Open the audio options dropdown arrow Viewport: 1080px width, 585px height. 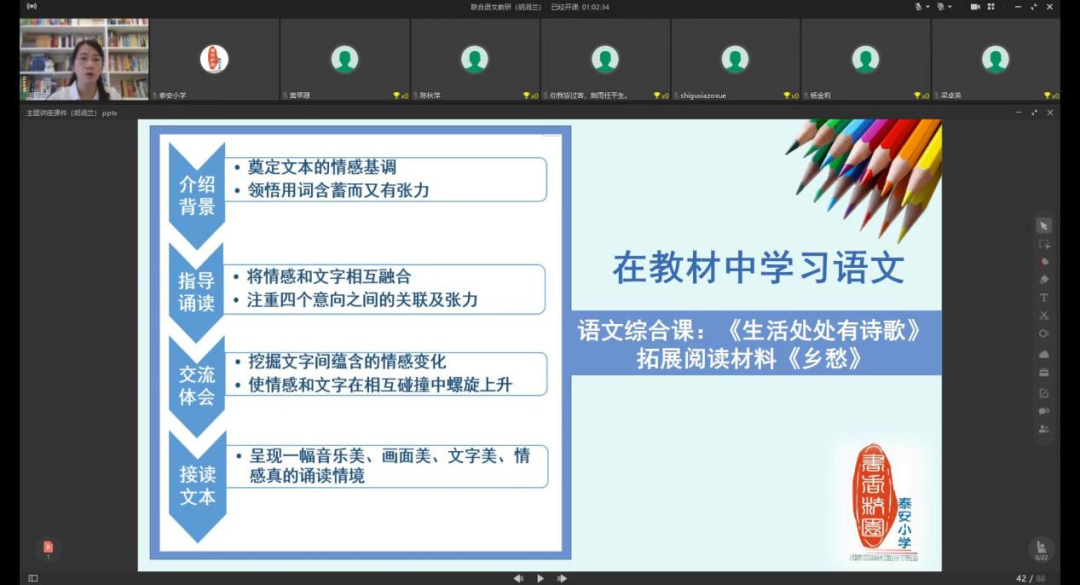coord(927,7)
